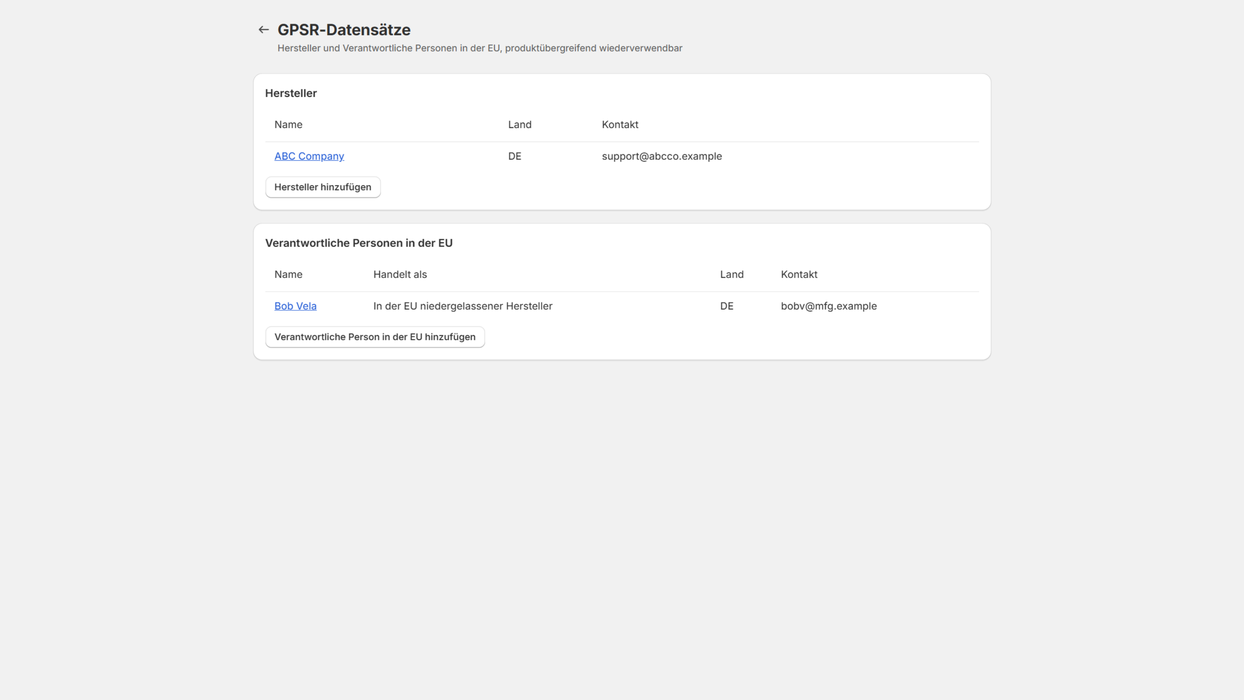This screenshot has height=700, width=1244.
Task: Click the Name column header in Hersteller table
Action: point(288,125)
